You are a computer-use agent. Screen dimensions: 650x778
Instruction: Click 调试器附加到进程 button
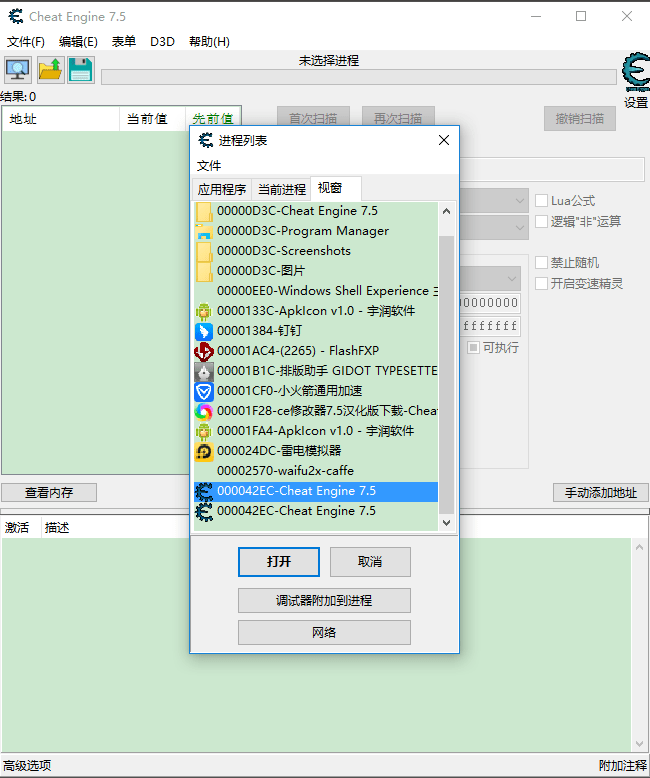tap(325, 600)
